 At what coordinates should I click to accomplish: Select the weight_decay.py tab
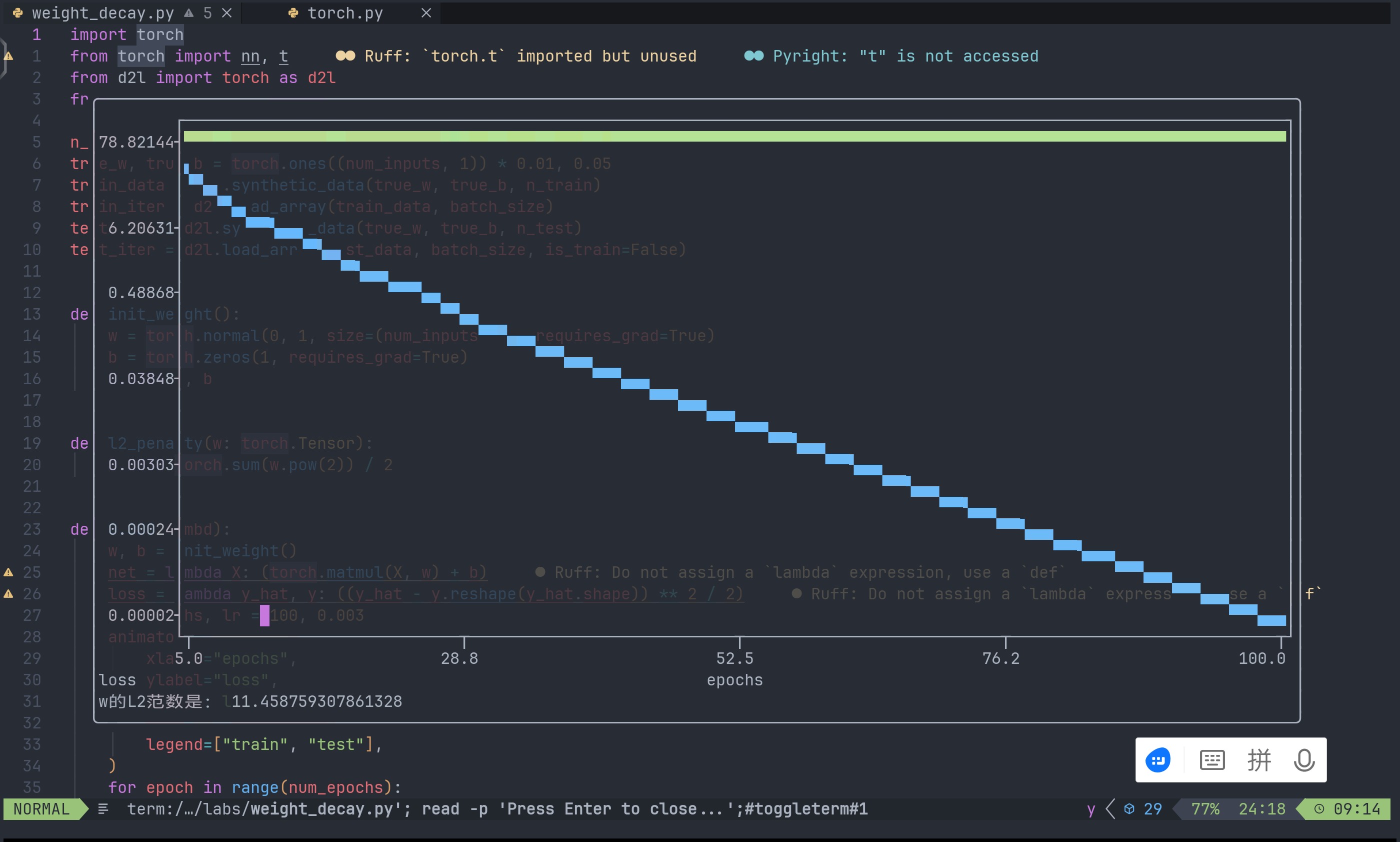[x=102, y=13]
